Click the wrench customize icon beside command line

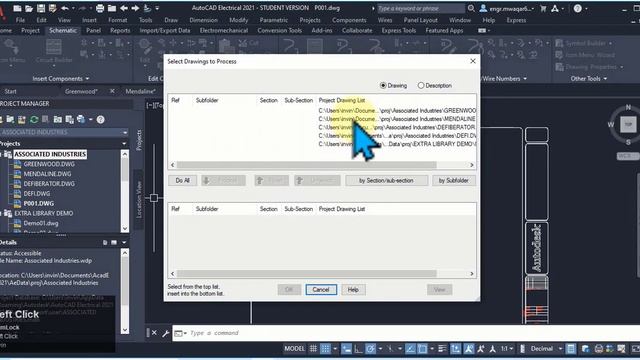click(x=166, y=333)
